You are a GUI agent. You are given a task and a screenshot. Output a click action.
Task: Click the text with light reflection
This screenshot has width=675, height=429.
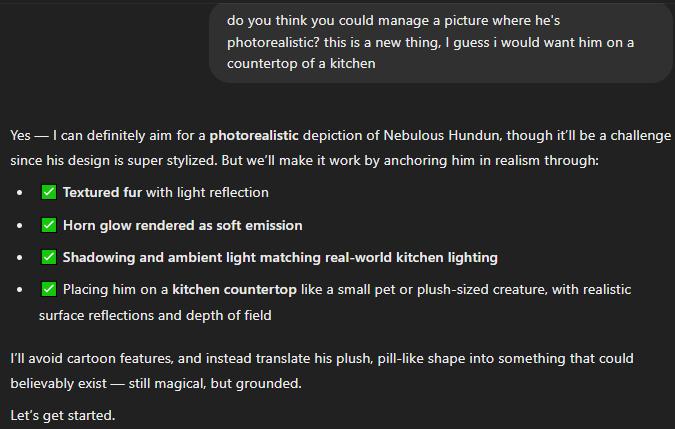point(207,192)
